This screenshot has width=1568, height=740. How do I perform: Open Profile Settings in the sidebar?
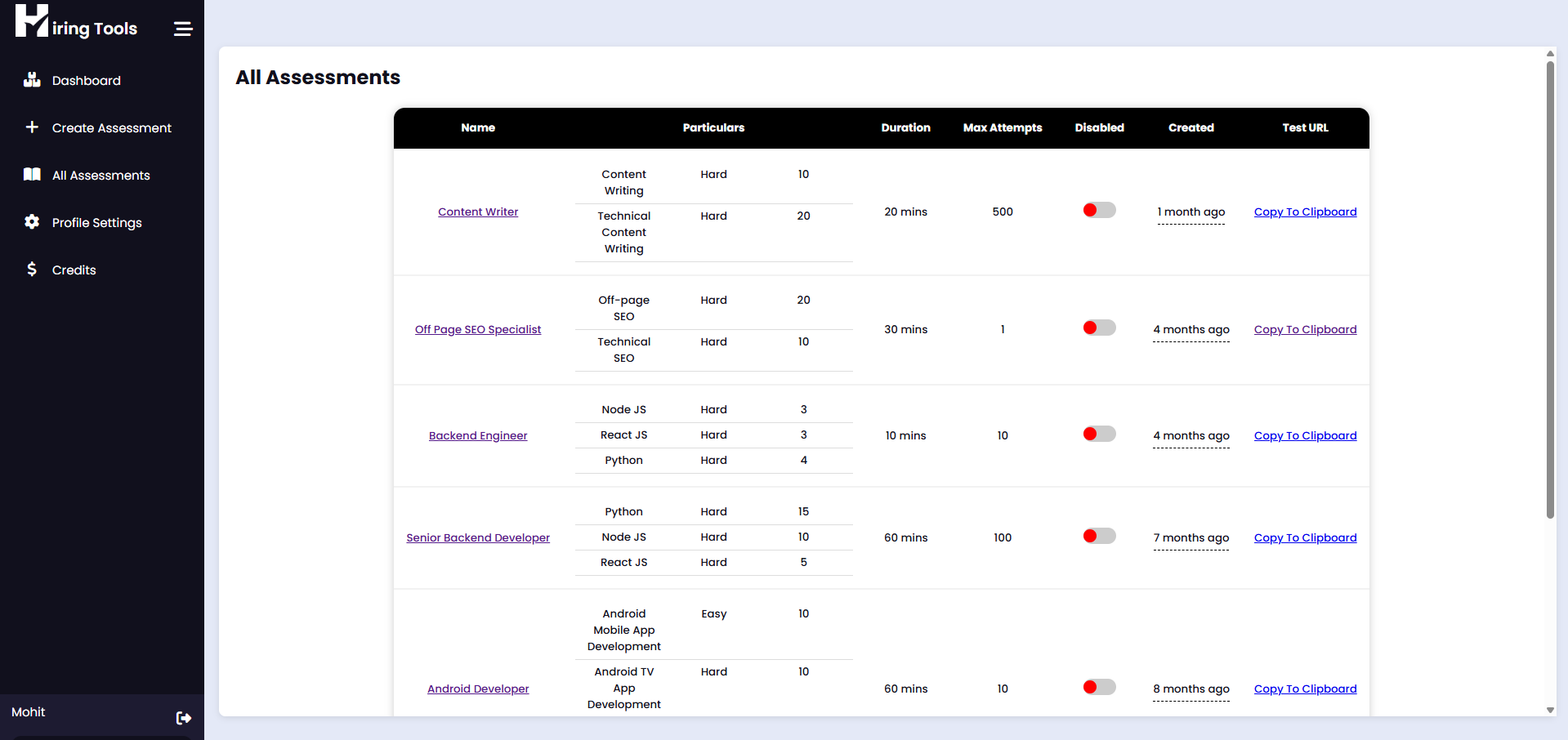click(97, 223)
